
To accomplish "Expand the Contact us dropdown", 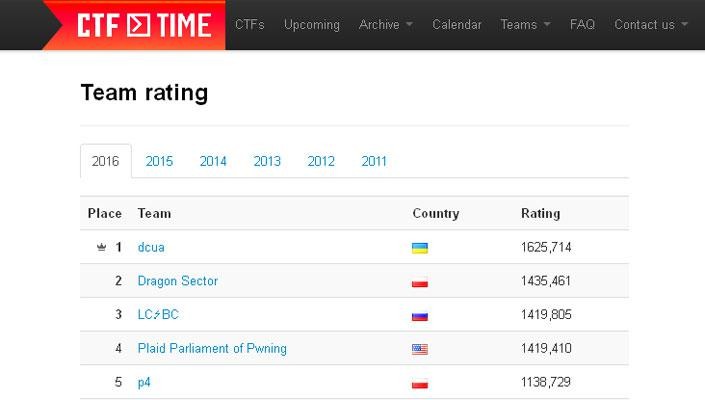I will point(651,24).
